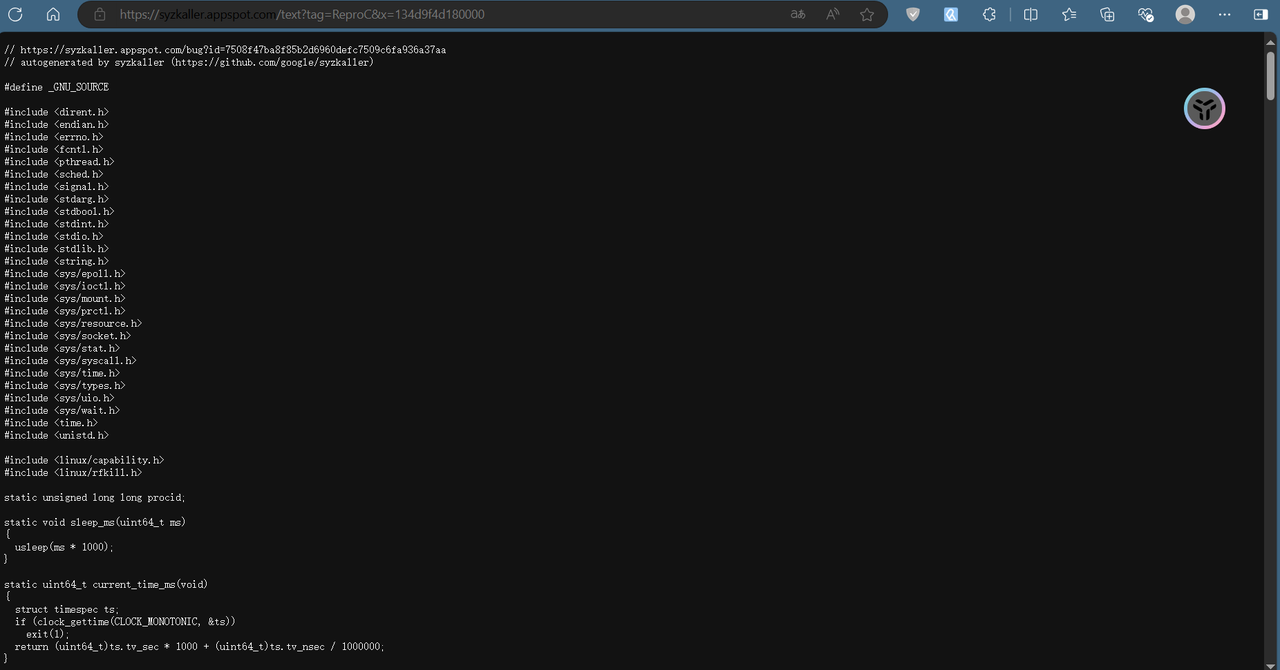Click the "#include <sys/syscall.h>" line
1280x670 pixels.
coord(70,361)
